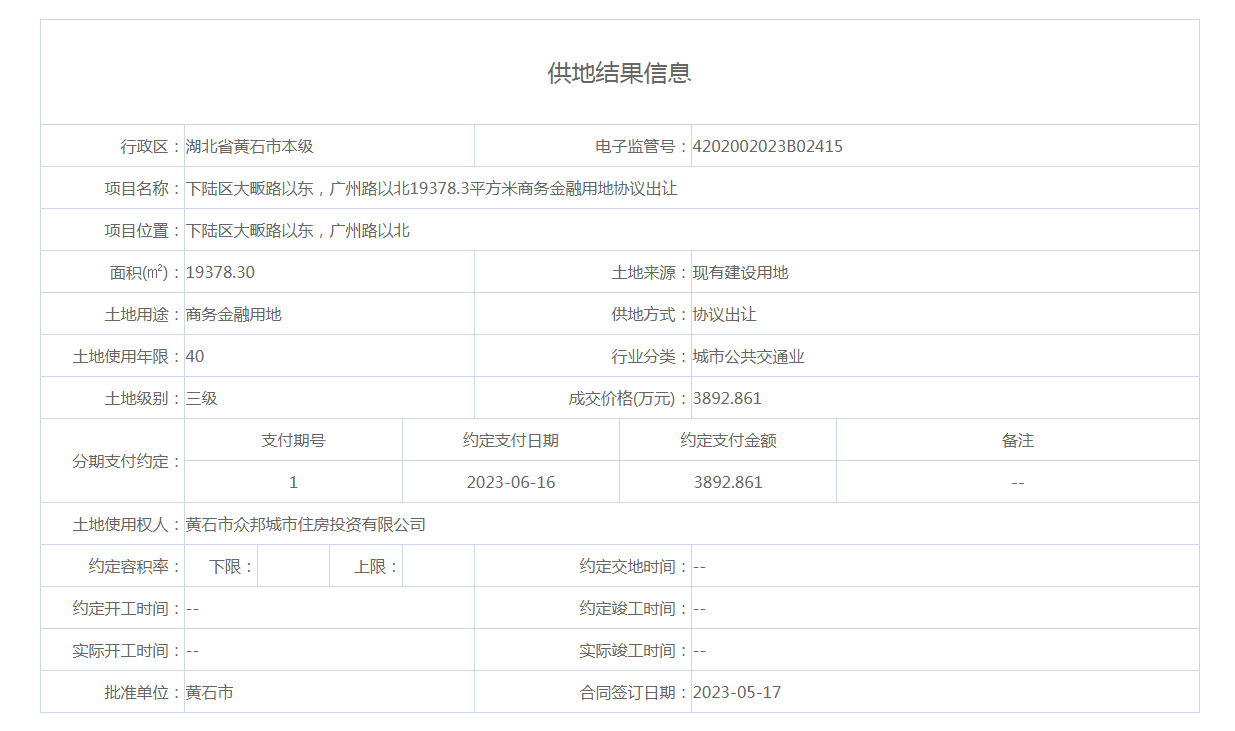Click the supply method value 协议出让

click(x=724, y=314)
